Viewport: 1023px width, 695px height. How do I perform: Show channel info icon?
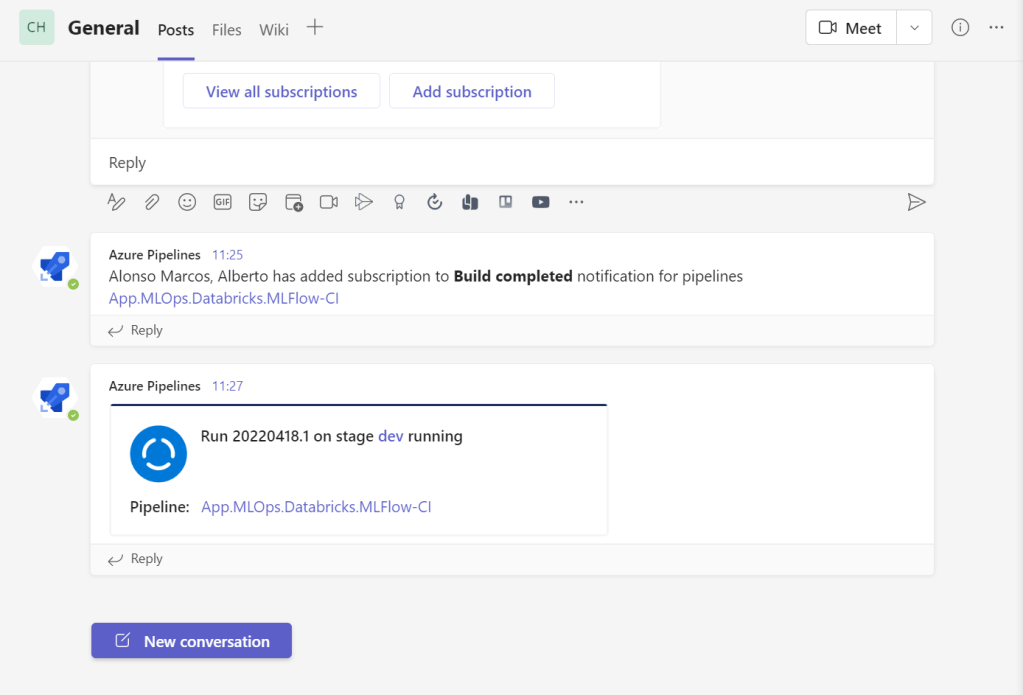point(960,28)
